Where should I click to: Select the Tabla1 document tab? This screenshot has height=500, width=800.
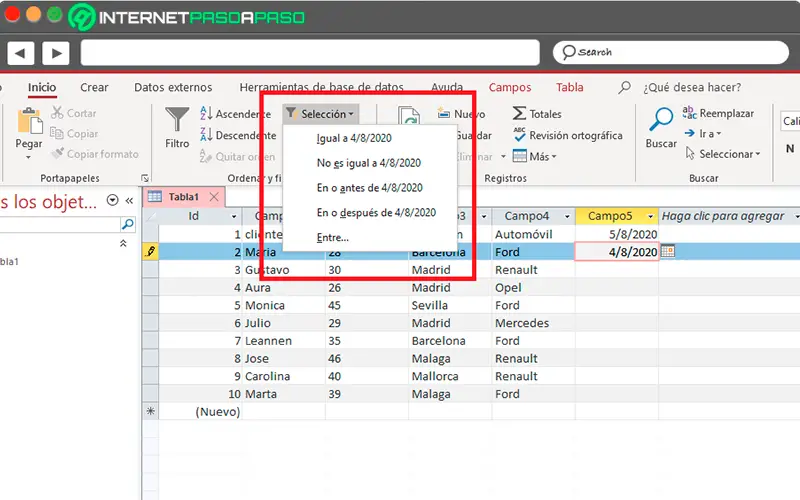pos(183,196)
